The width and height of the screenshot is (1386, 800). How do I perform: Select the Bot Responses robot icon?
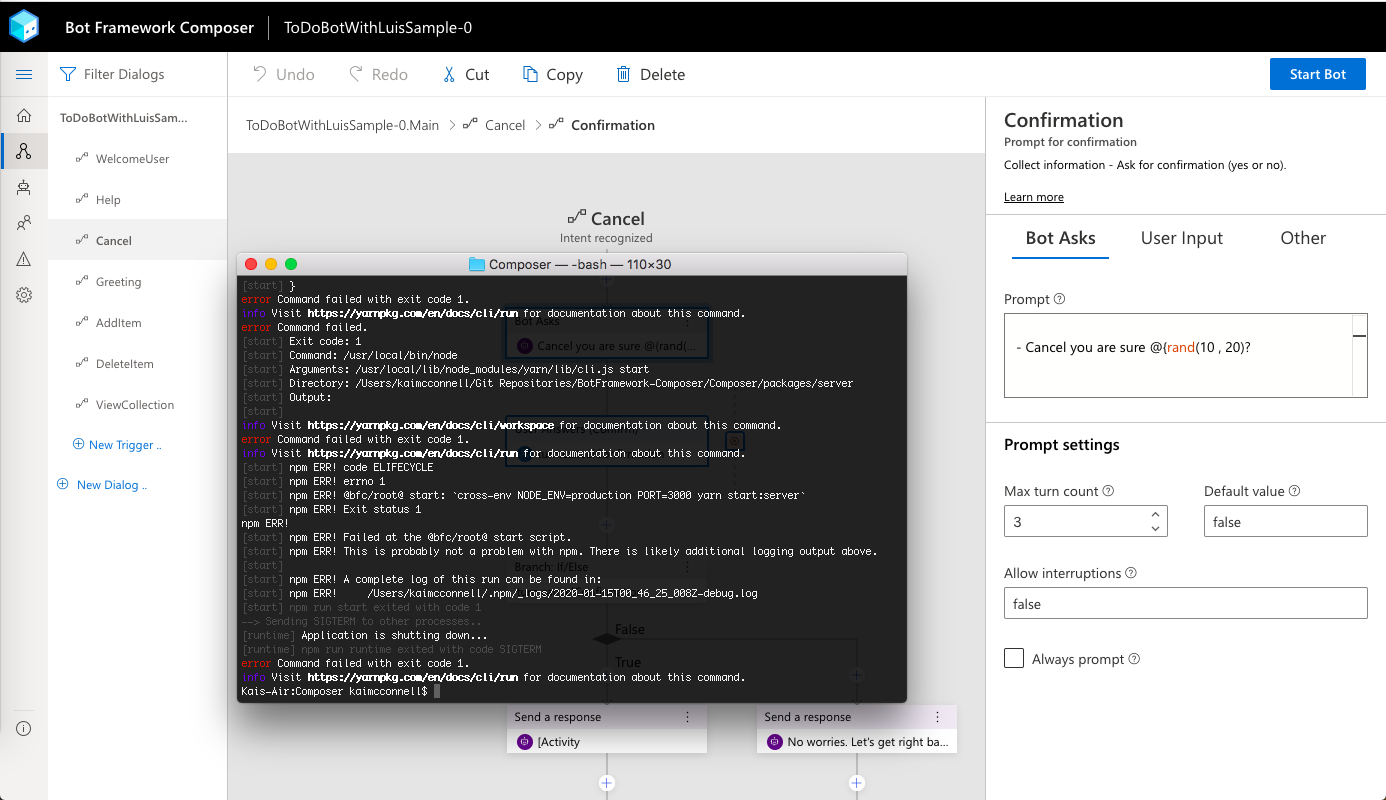click(x=23, y=187)
